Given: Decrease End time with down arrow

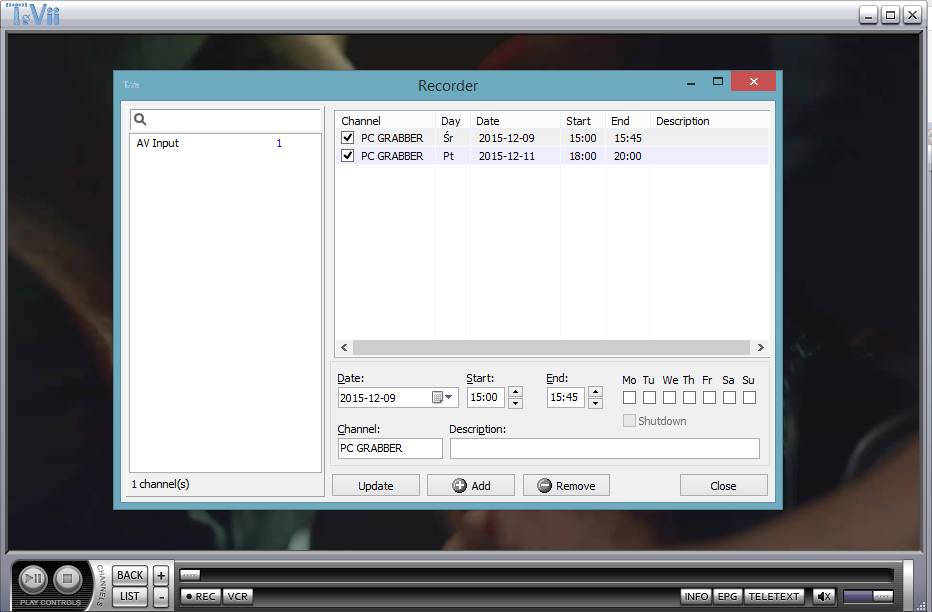Looking at the screenshot, I should 595,403.
